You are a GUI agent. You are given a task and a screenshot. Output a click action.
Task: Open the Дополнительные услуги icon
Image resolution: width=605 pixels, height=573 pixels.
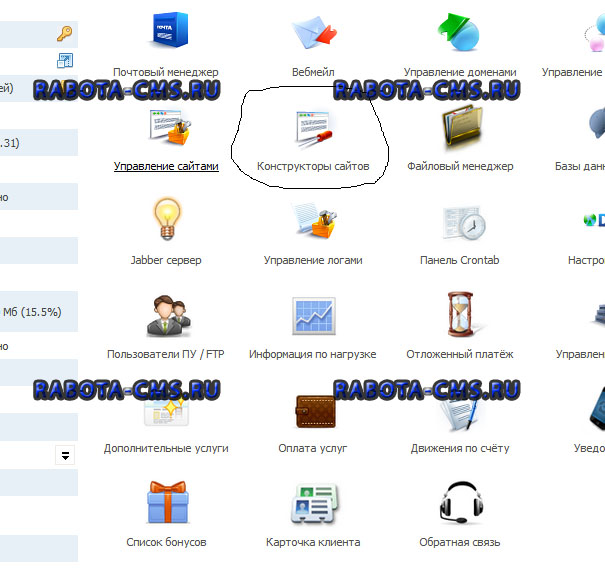pos(166,411)
